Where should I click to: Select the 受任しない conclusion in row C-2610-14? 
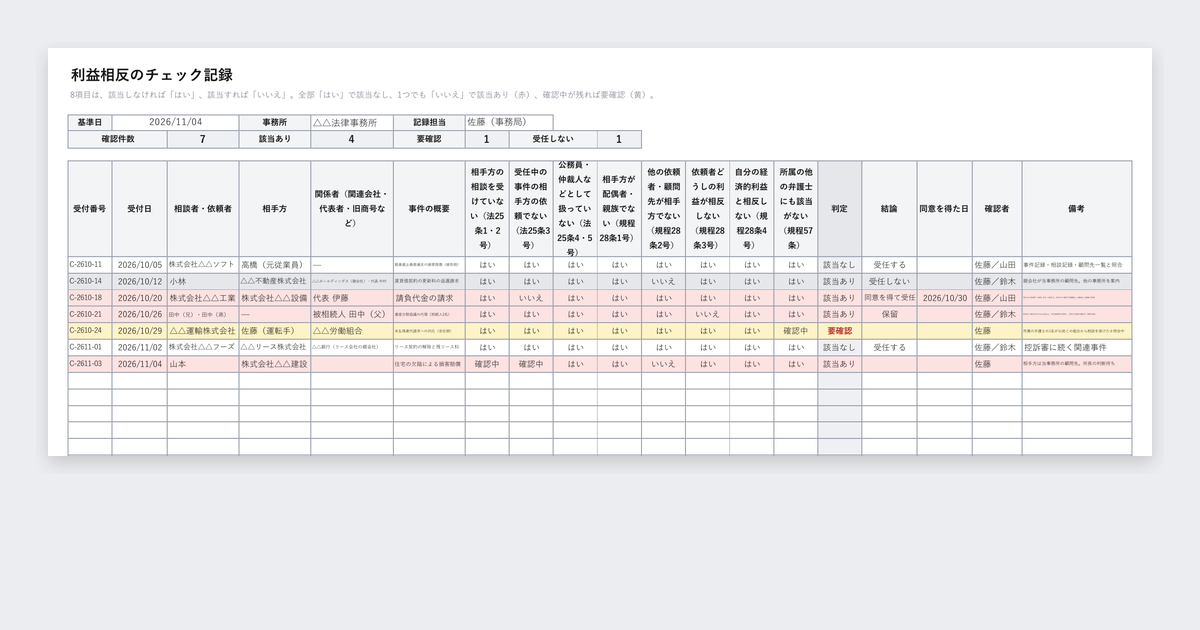(x=889, y=282)
